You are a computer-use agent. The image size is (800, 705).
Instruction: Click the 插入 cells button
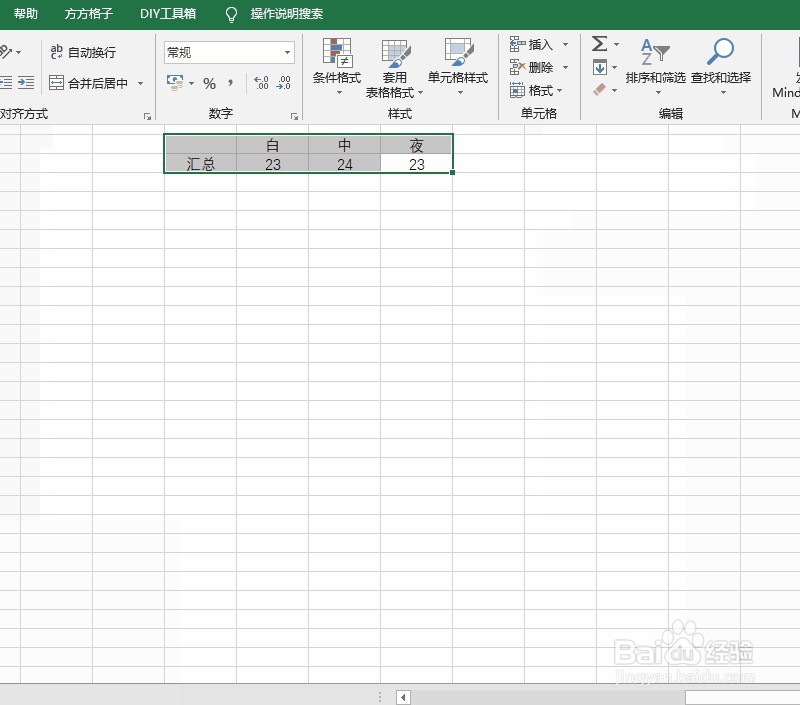click(x=532, y=45)
